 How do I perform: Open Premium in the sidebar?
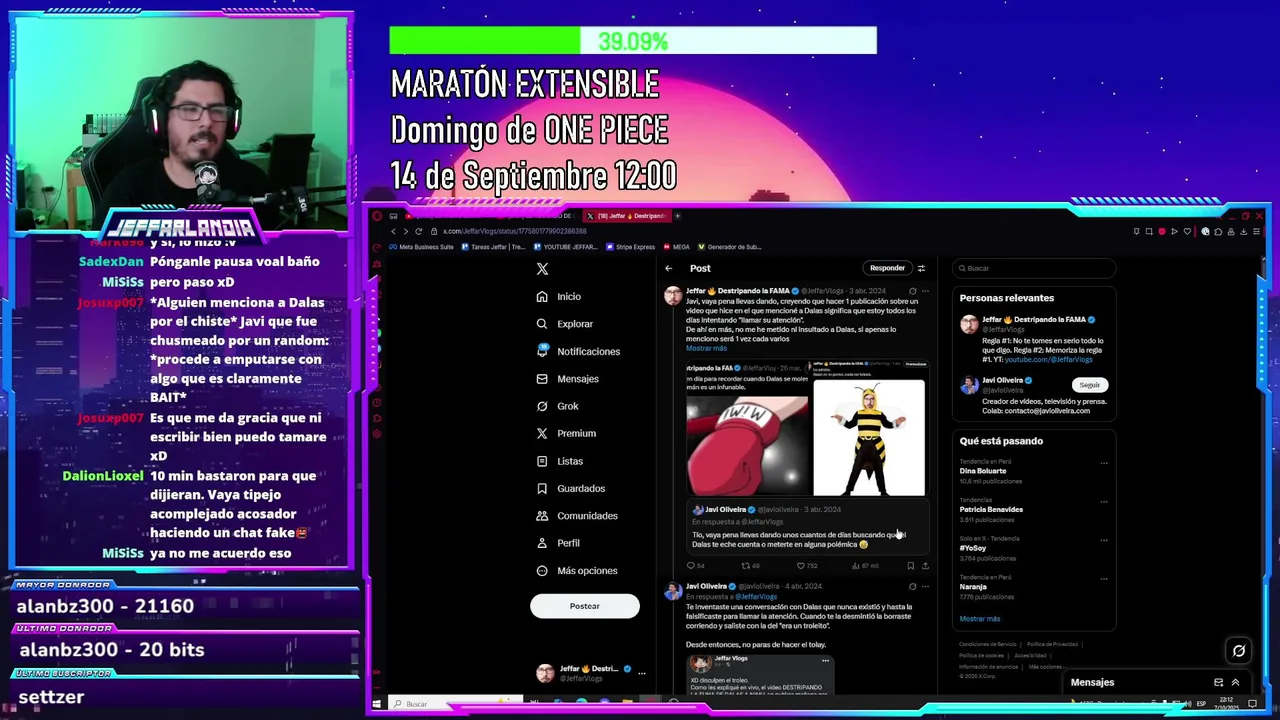(x=566, y=433)
